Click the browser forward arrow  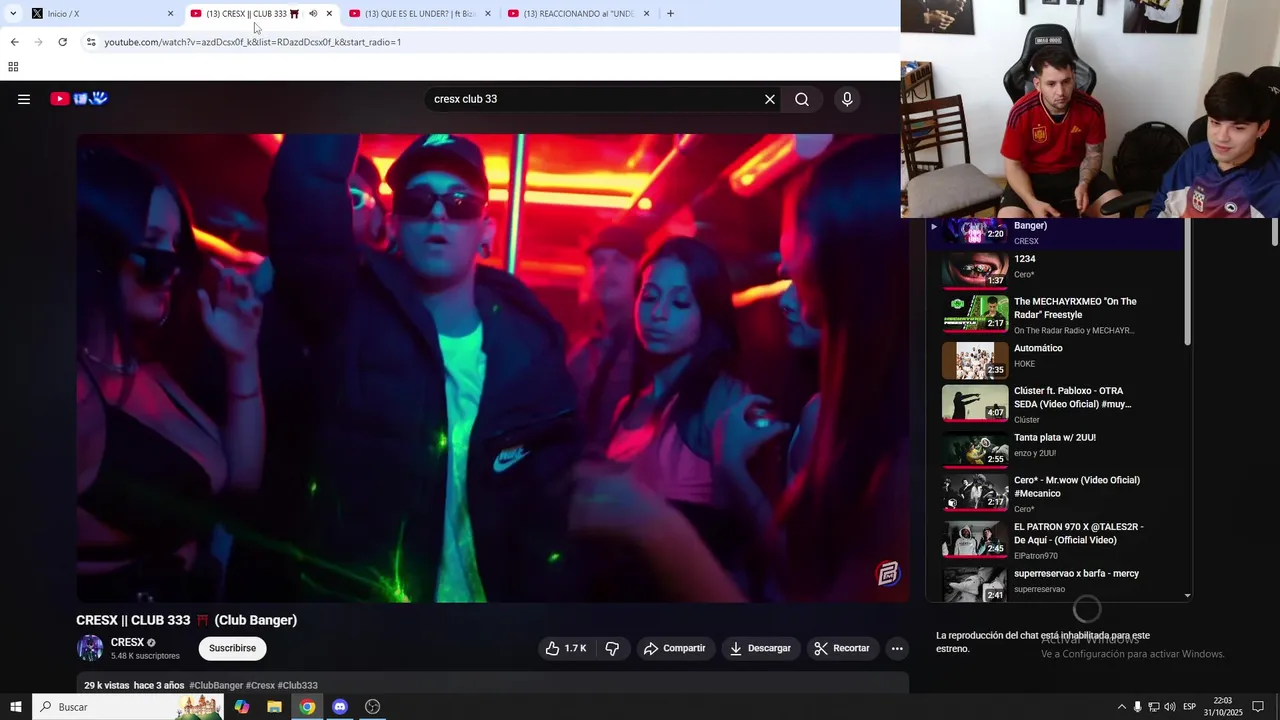[38, 42]
